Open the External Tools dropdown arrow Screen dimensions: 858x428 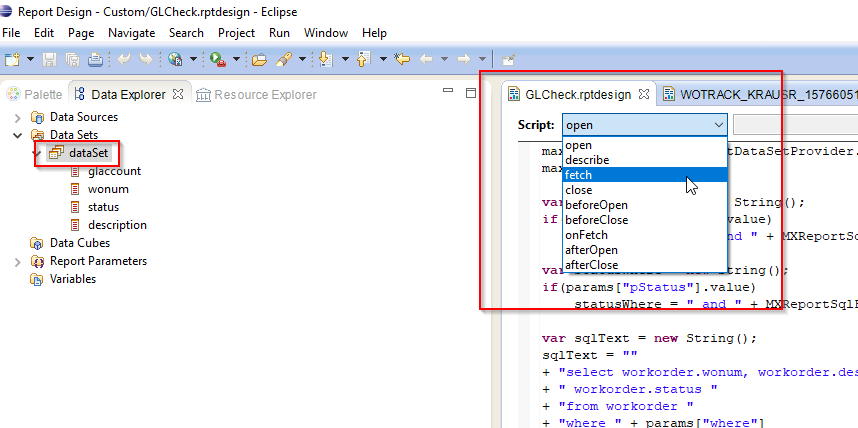[236, 59]
